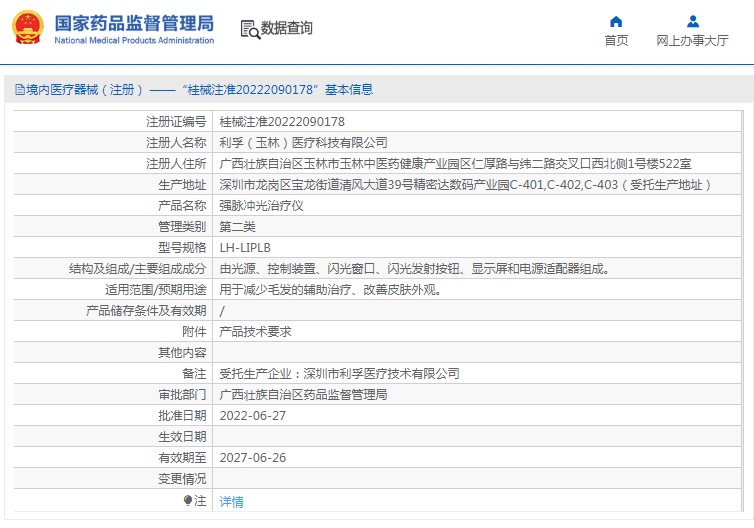
Task: Click the 管理类别 row label
Action: point(182,227)
